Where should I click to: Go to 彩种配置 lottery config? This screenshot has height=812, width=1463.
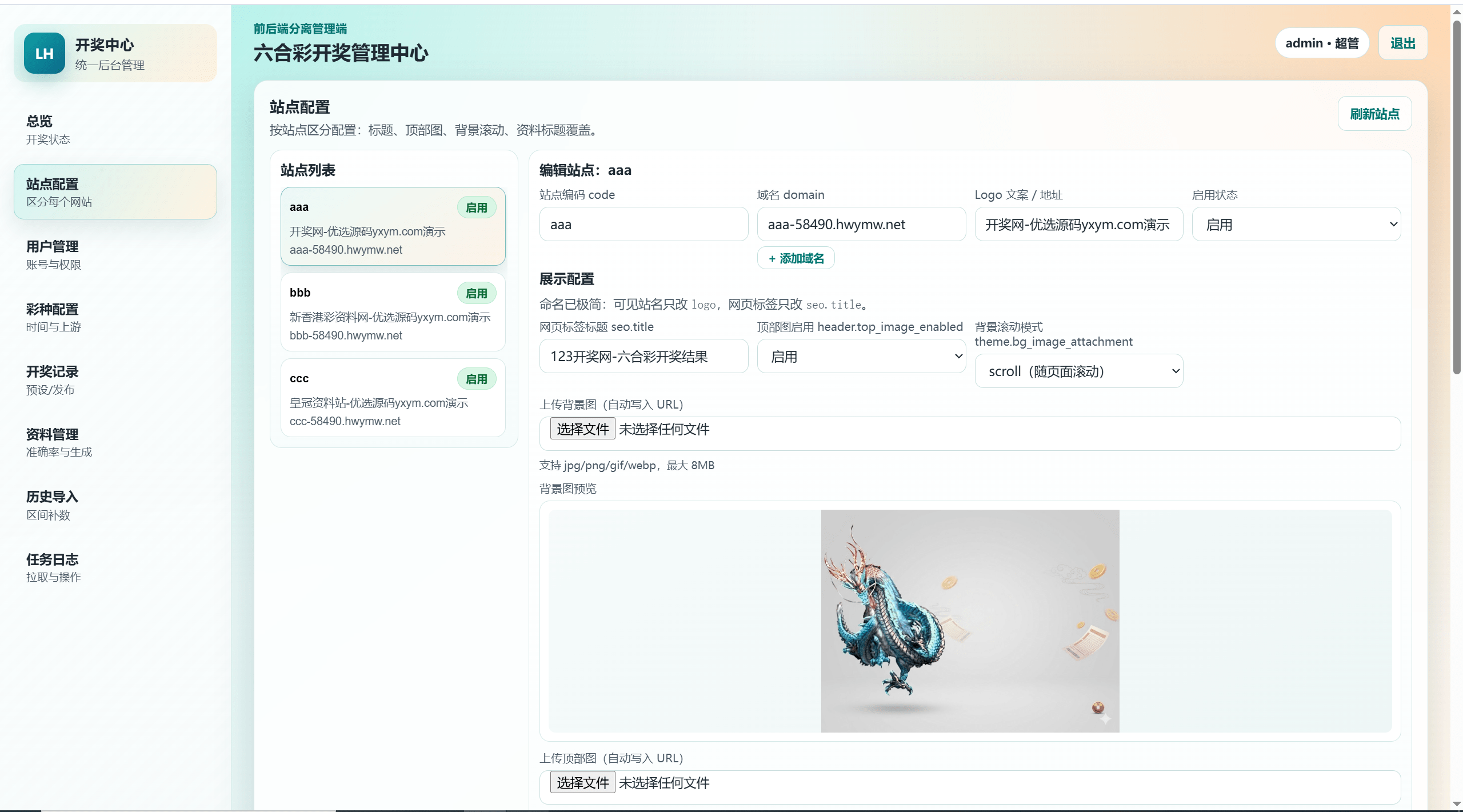click(115, 317)
